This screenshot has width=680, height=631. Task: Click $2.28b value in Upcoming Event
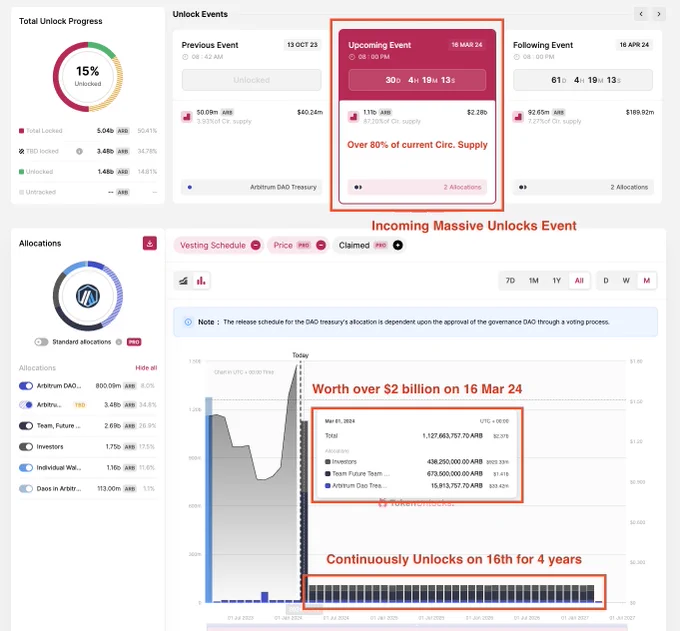click(477, 112)
